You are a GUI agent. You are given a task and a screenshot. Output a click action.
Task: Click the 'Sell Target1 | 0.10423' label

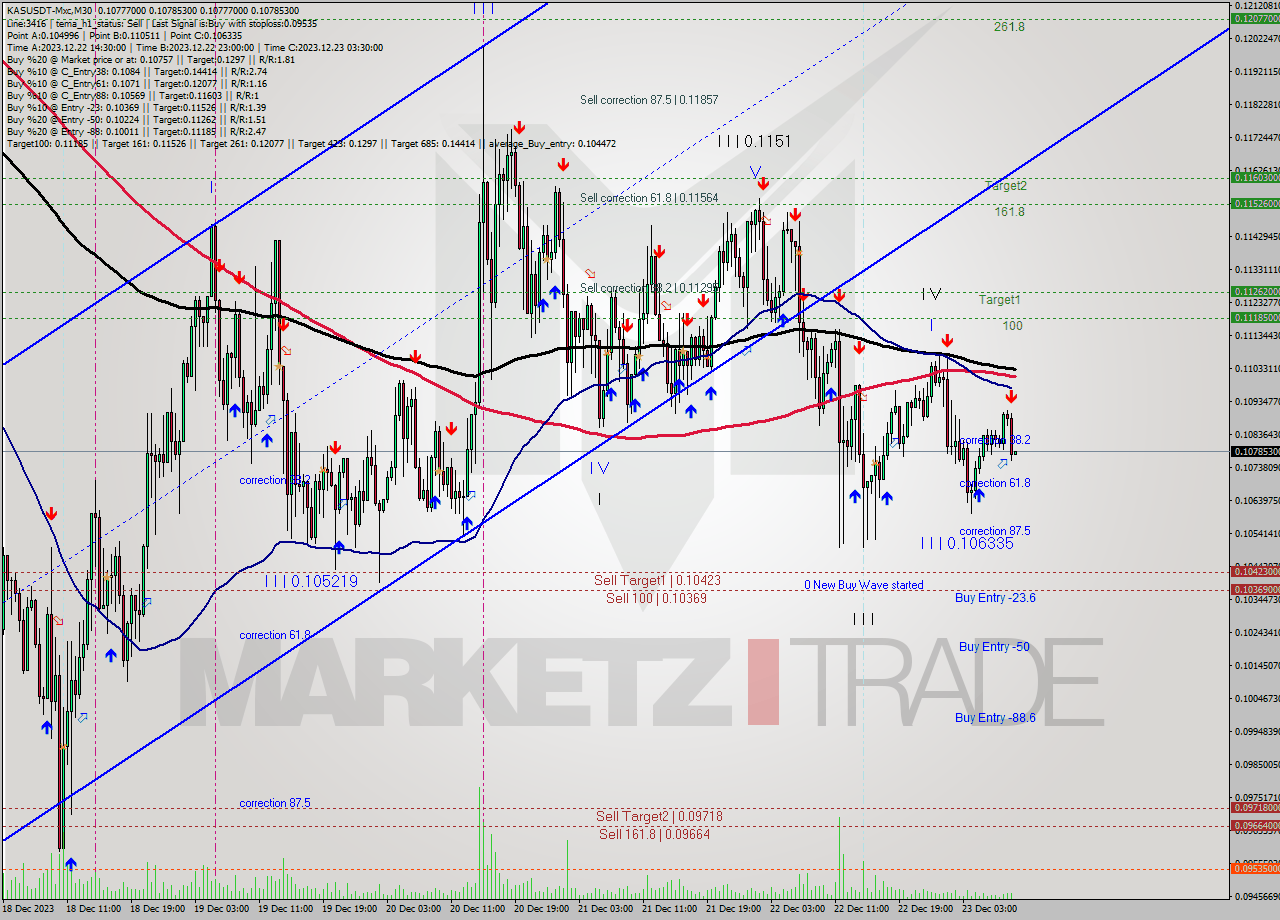[x=657, y=580]
